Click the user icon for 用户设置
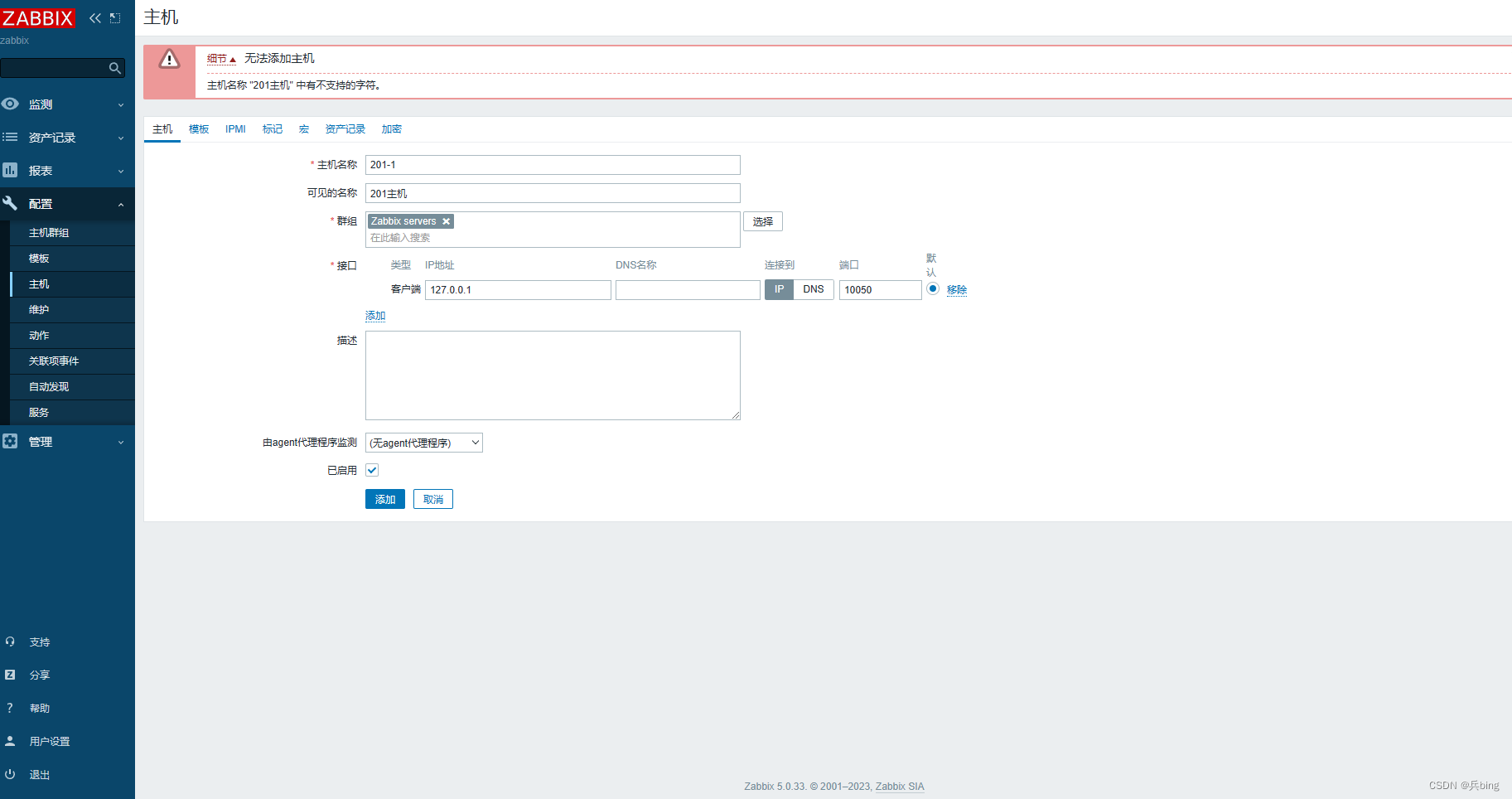This screenshot has height=799, width=1512. point(10,741)
